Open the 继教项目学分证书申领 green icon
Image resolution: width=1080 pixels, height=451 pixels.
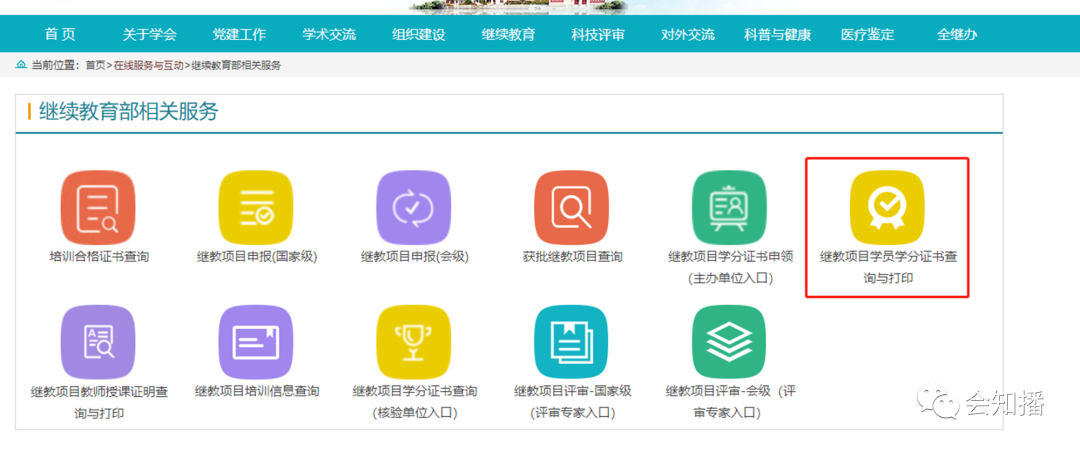tap(729, 207)
